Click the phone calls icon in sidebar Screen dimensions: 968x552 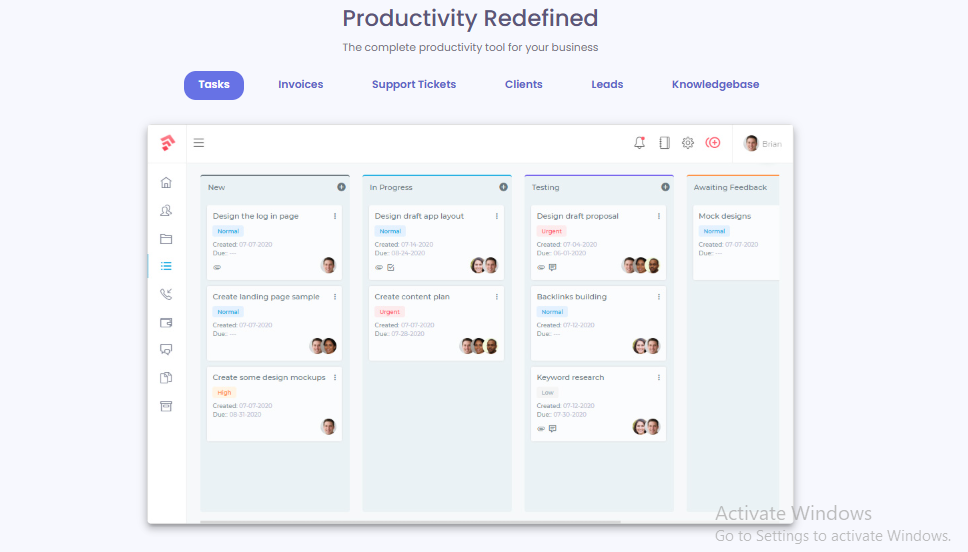click(166, 294)
